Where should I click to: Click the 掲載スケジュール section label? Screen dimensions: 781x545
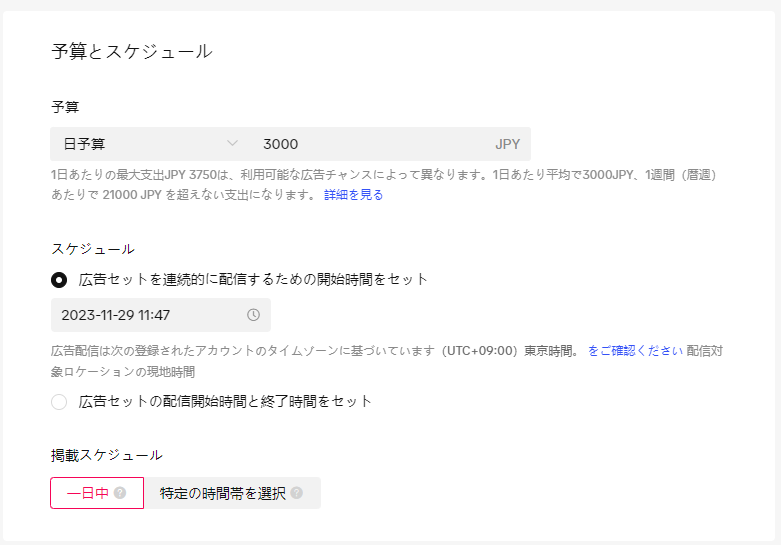click(106, 455)
